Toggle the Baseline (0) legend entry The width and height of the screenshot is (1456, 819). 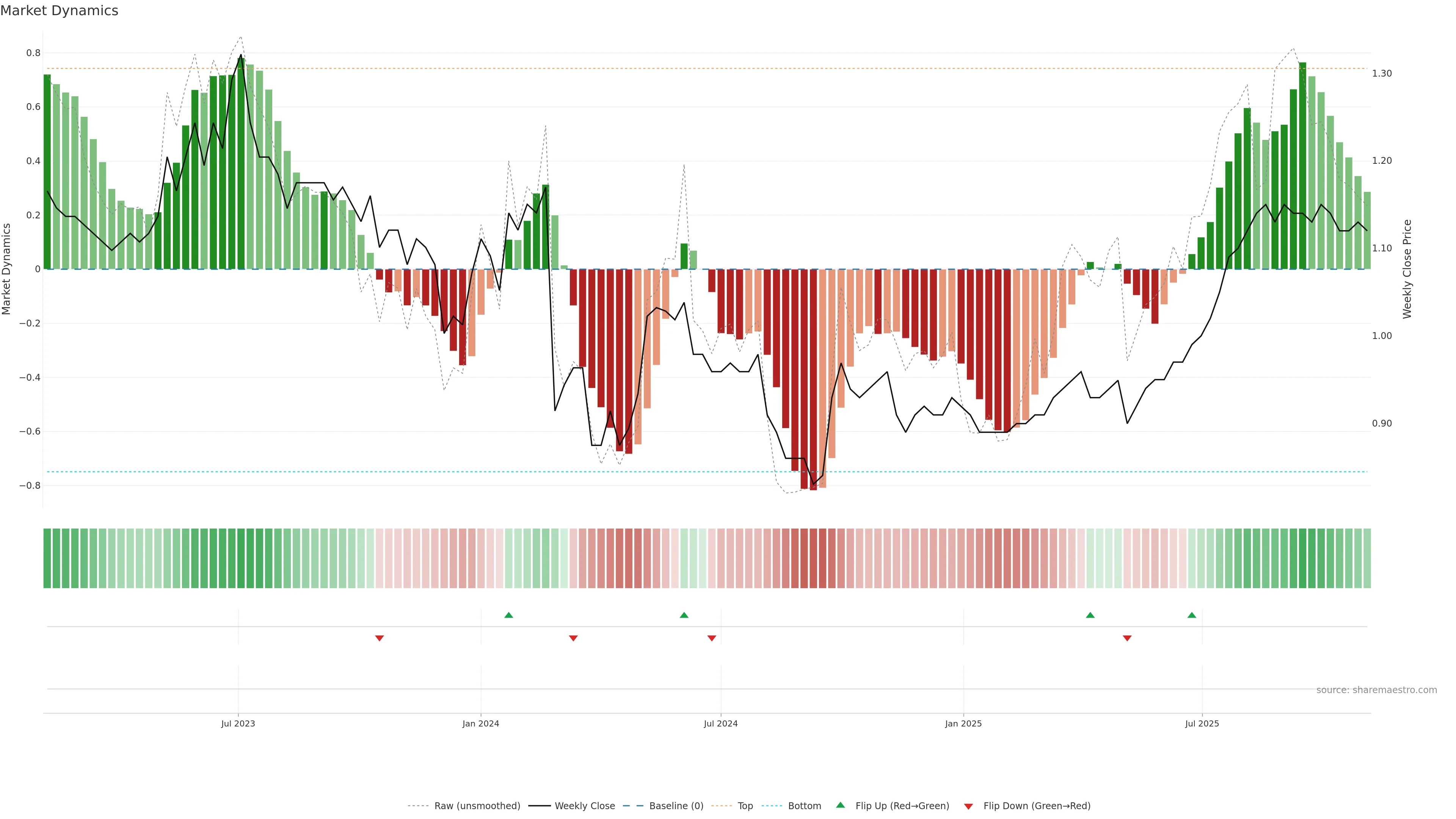tap(676, 806)
